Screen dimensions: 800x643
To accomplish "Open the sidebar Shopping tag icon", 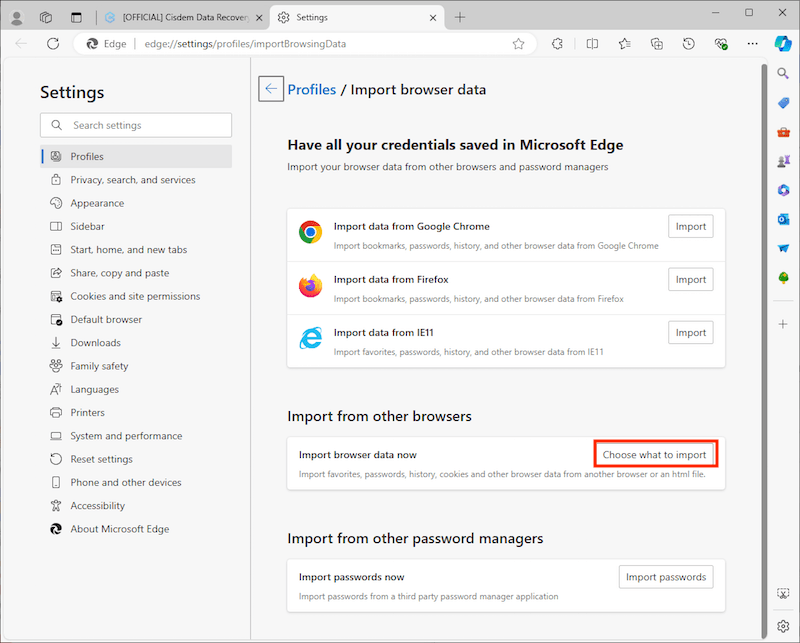I will pyautogui.click(x=783, y=103).
